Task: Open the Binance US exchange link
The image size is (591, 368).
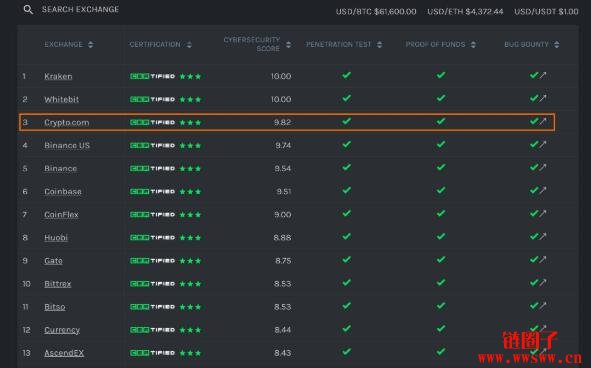Action: [67, 146]
